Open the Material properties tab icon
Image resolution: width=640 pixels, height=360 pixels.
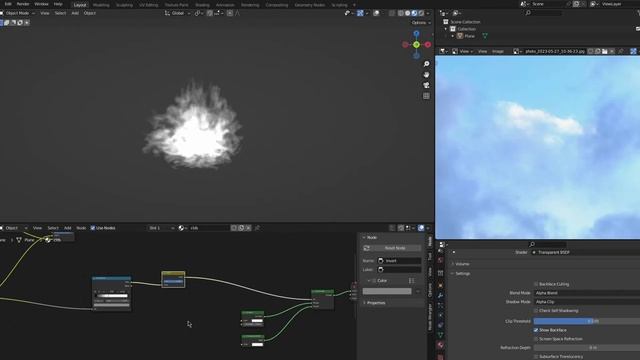point(440,345)
